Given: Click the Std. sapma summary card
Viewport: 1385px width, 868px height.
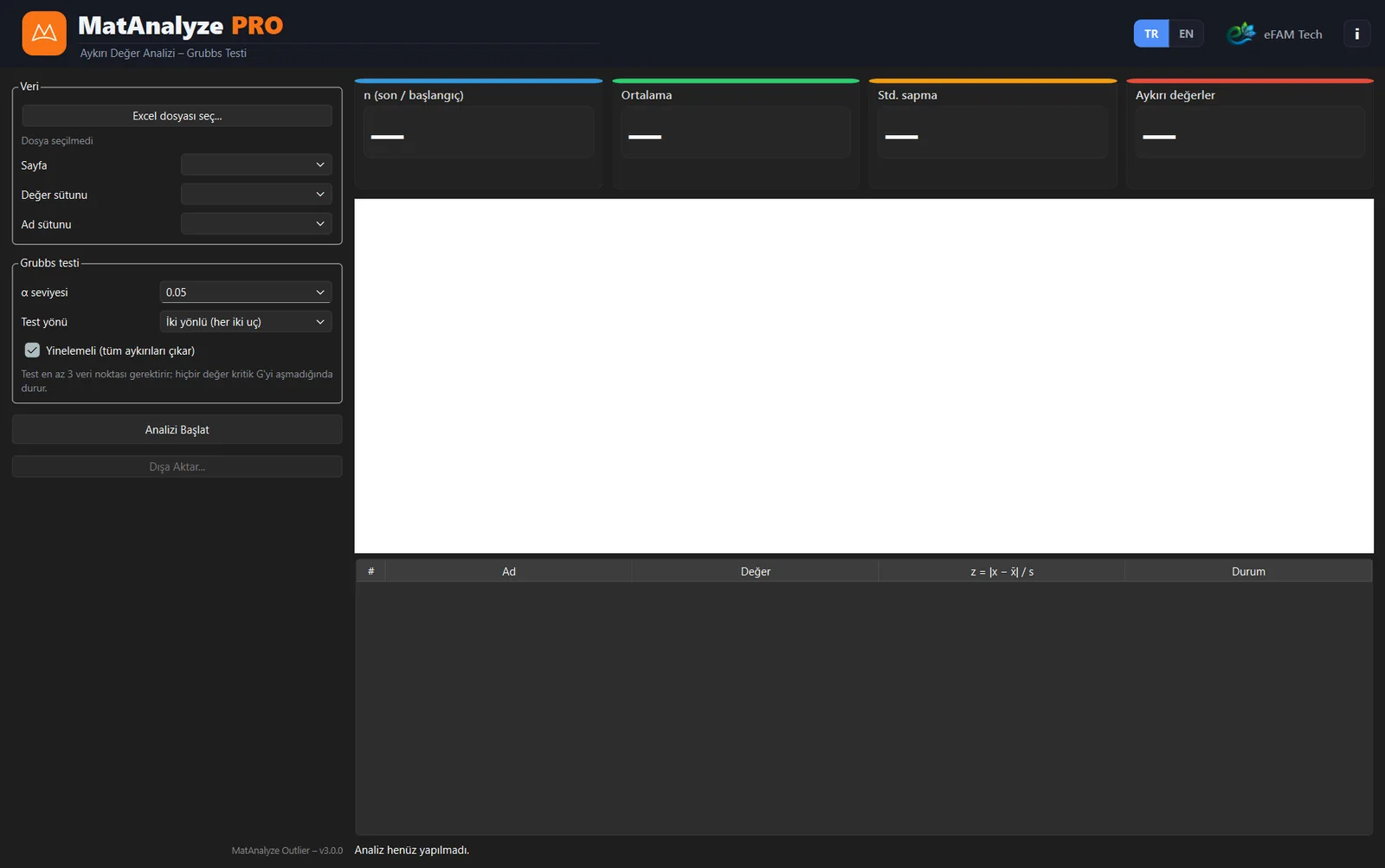Looking at the screenshot, I should click(x=993, y=134).
